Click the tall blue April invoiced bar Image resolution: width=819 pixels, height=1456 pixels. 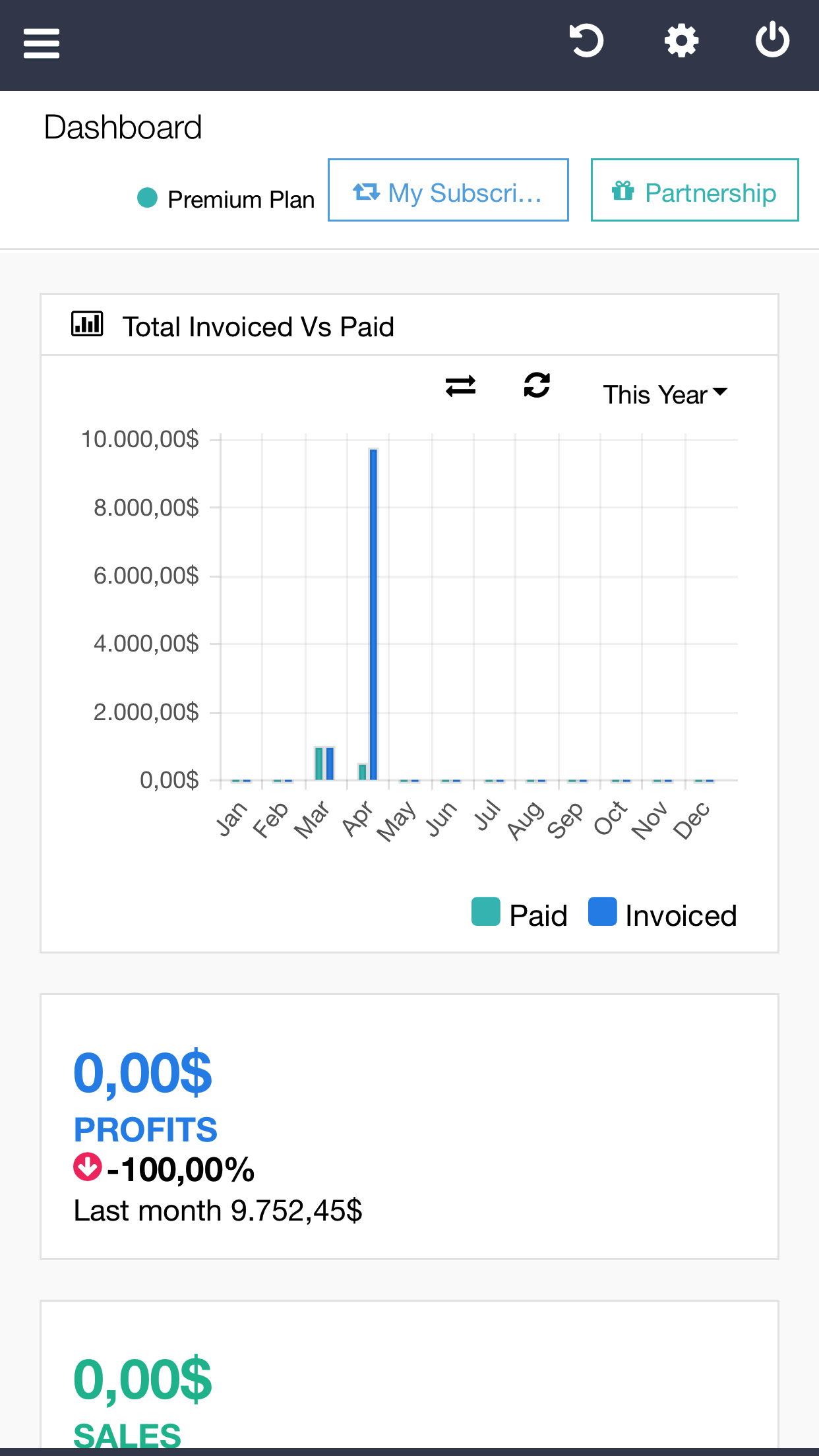[373, 613]
